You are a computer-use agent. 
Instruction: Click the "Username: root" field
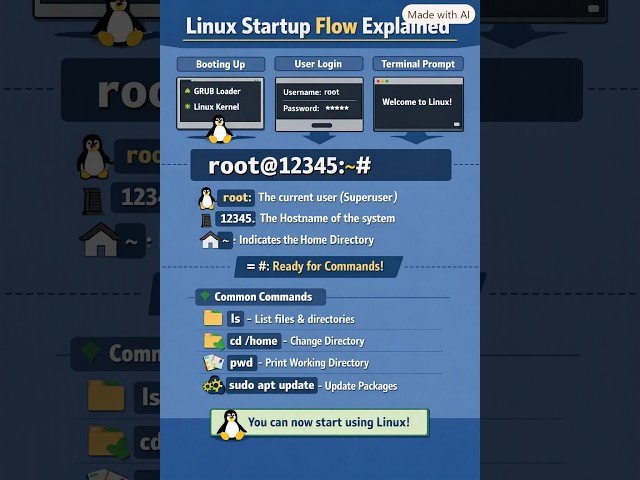[x=311, y=92]
